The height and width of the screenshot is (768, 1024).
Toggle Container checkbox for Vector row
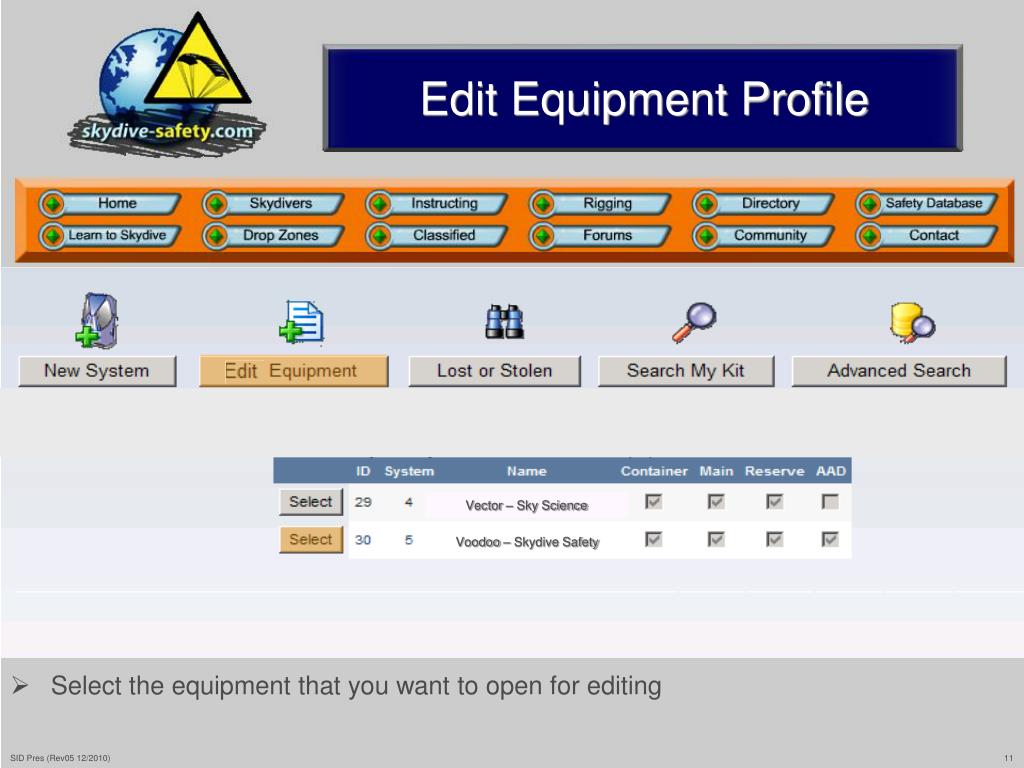click(653, 502)
